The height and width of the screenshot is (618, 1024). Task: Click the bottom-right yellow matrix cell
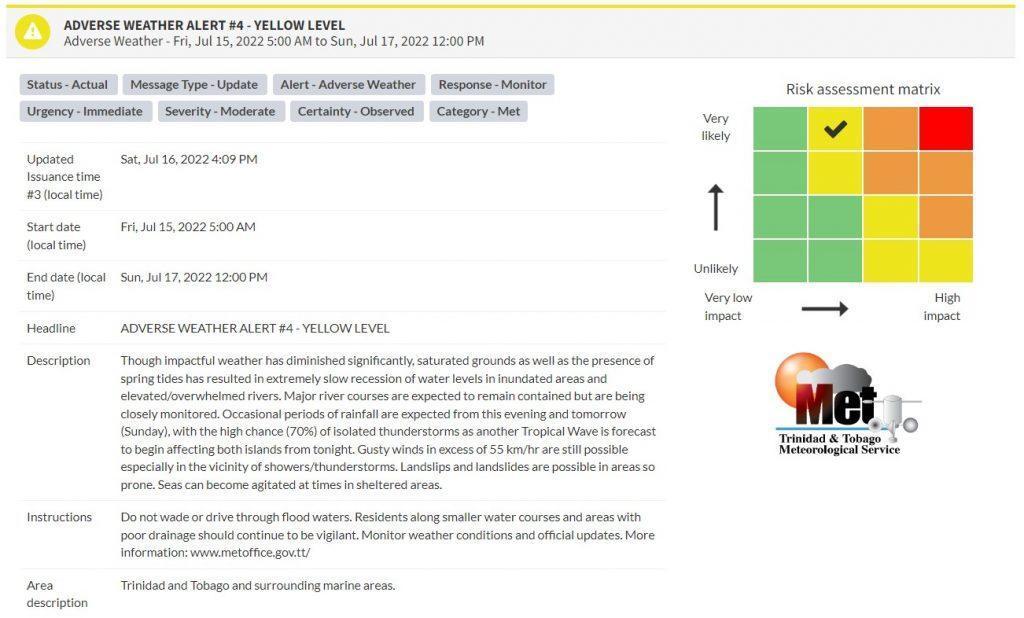click(x=946, y=261)
